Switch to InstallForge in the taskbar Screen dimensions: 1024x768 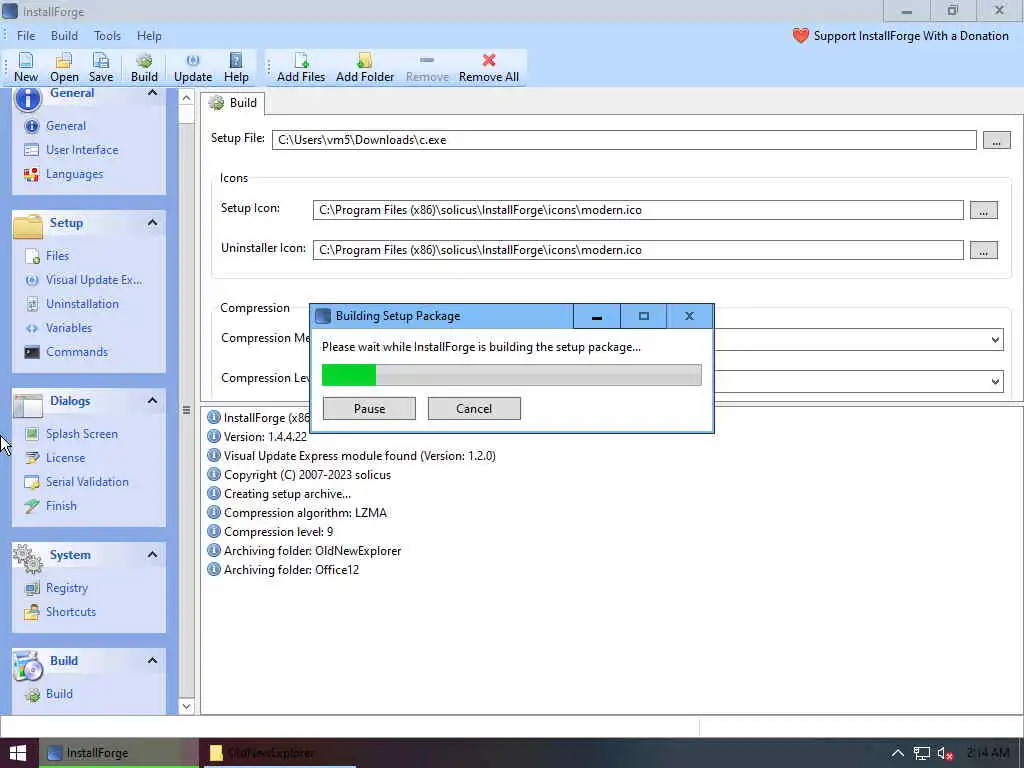[x=118, y=753]
